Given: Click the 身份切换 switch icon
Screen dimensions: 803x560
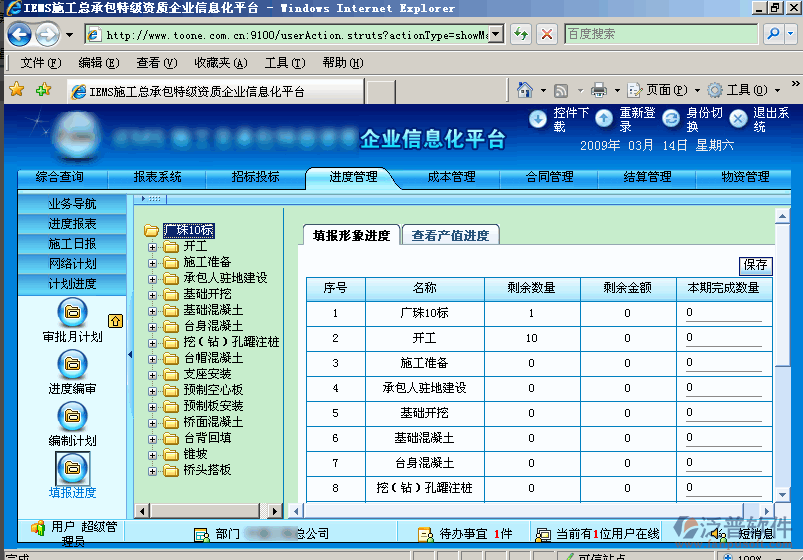Looking at the screenshot, I should (x=671, y=119).
